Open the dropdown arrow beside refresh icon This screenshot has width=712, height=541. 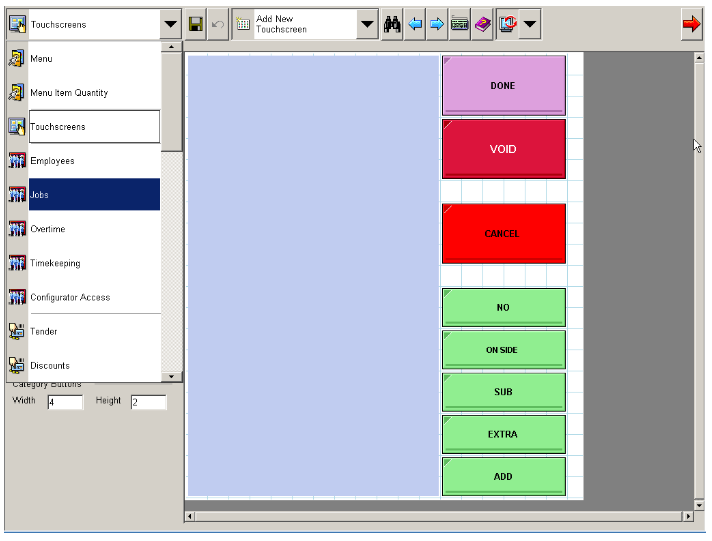click(x=530, y=24)
